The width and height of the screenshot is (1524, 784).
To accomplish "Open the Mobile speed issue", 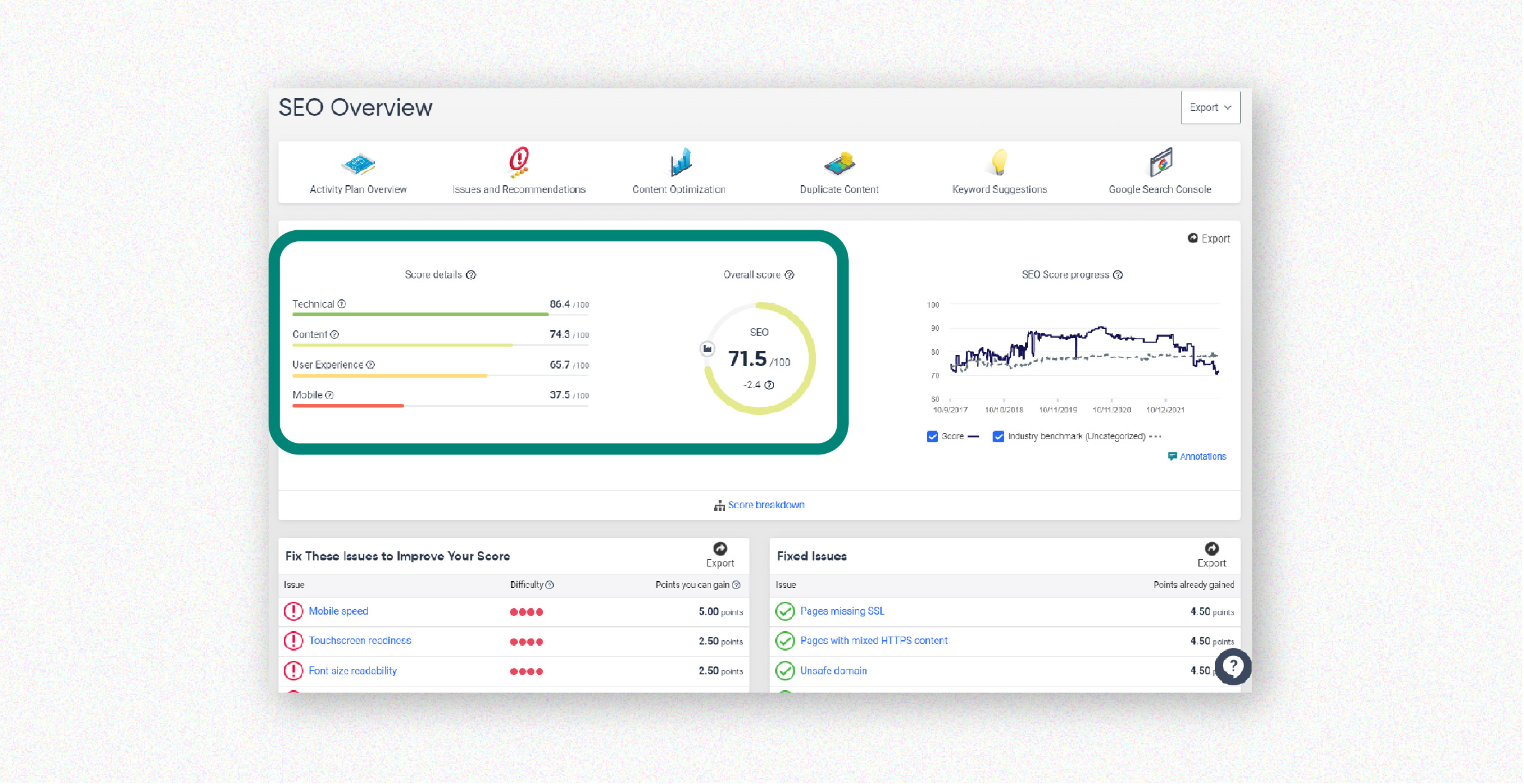I will pos(339,611).
